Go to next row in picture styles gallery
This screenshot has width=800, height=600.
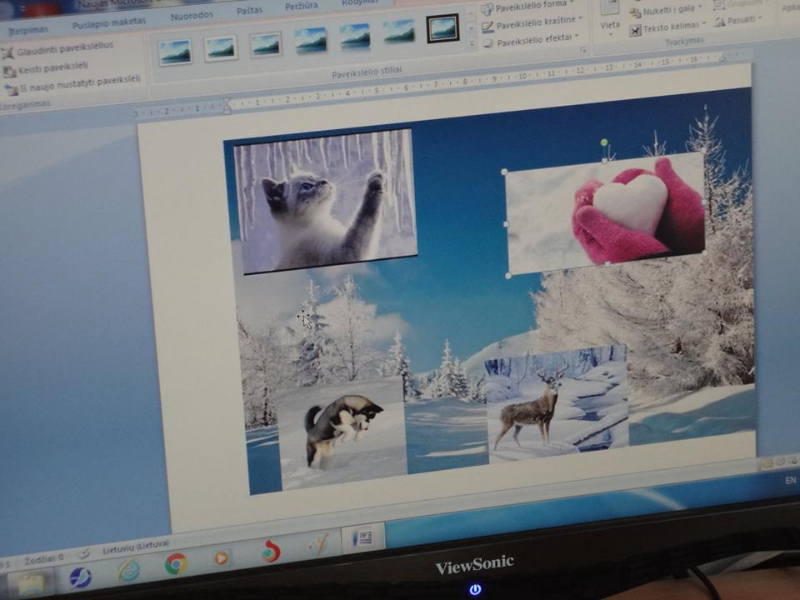tap(472, 30)
